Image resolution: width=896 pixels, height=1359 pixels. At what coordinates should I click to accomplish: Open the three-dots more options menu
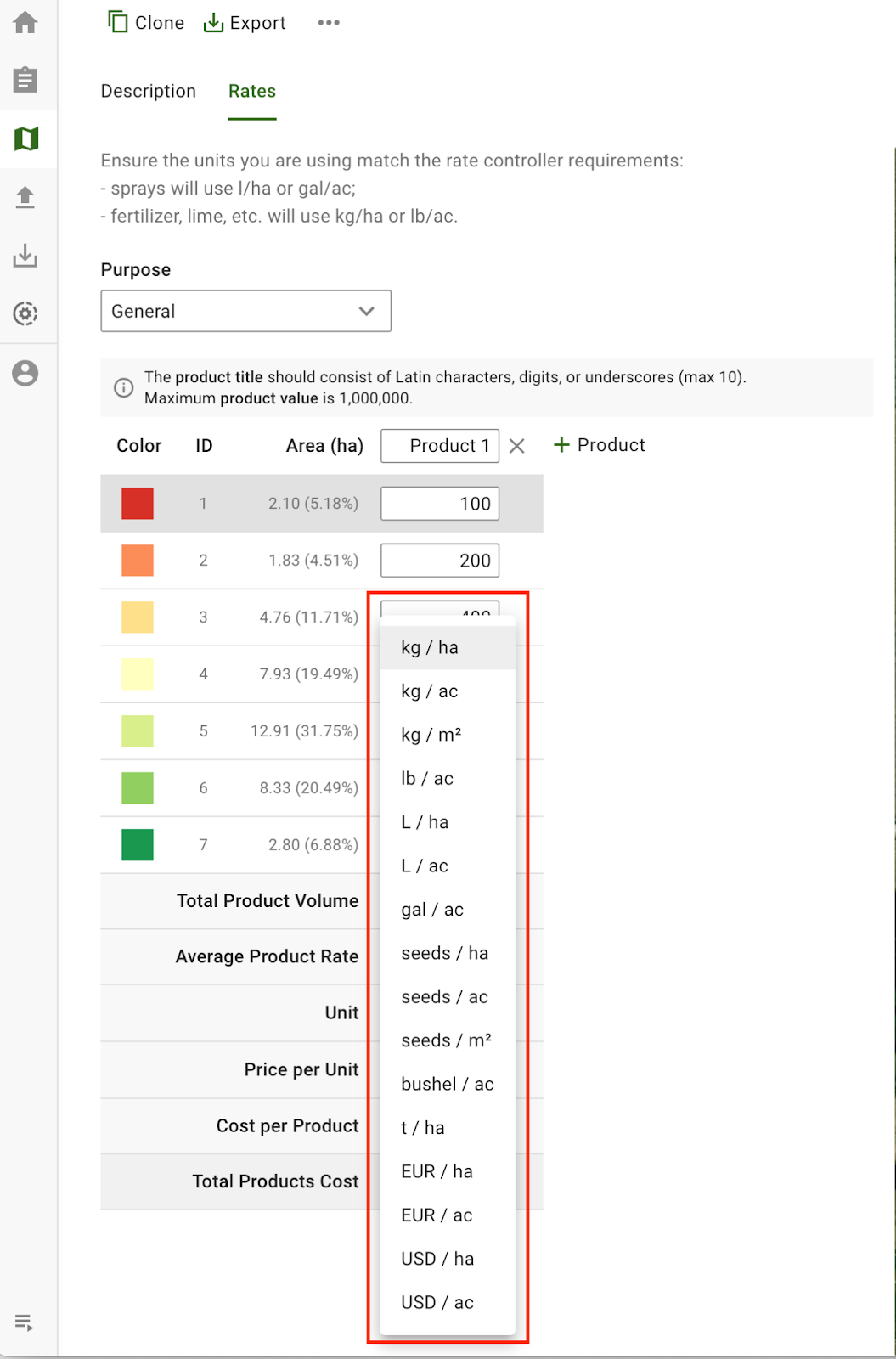coord(329,23)
